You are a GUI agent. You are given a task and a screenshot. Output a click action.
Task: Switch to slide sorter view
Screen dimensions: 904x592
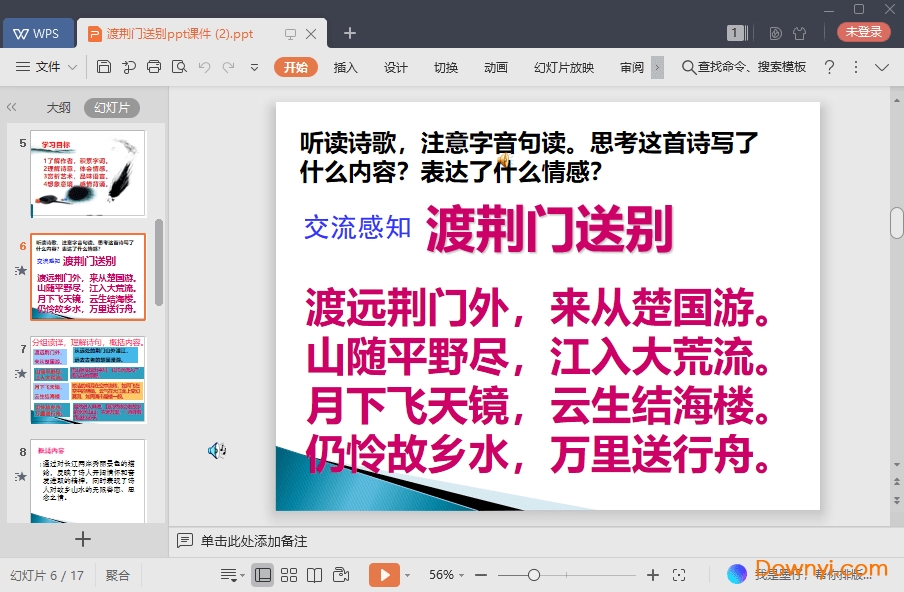[289, 575]
